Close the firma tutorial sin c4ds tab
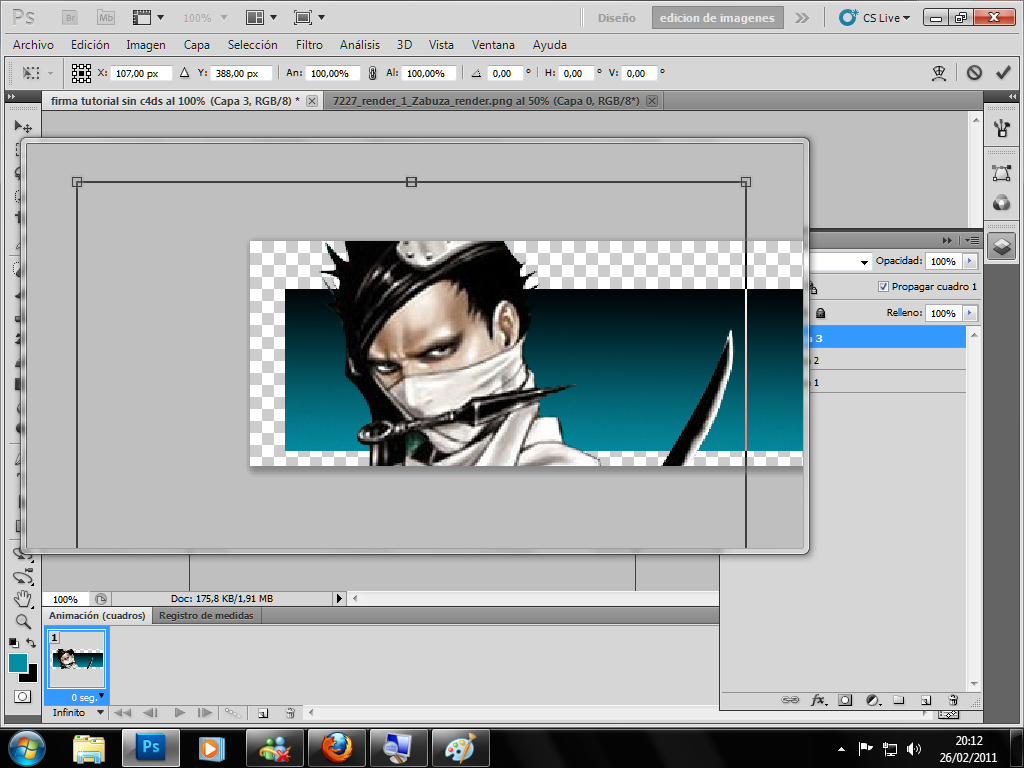The width and height of the screenshot is (1024, 768). click(x=312, y=101)
